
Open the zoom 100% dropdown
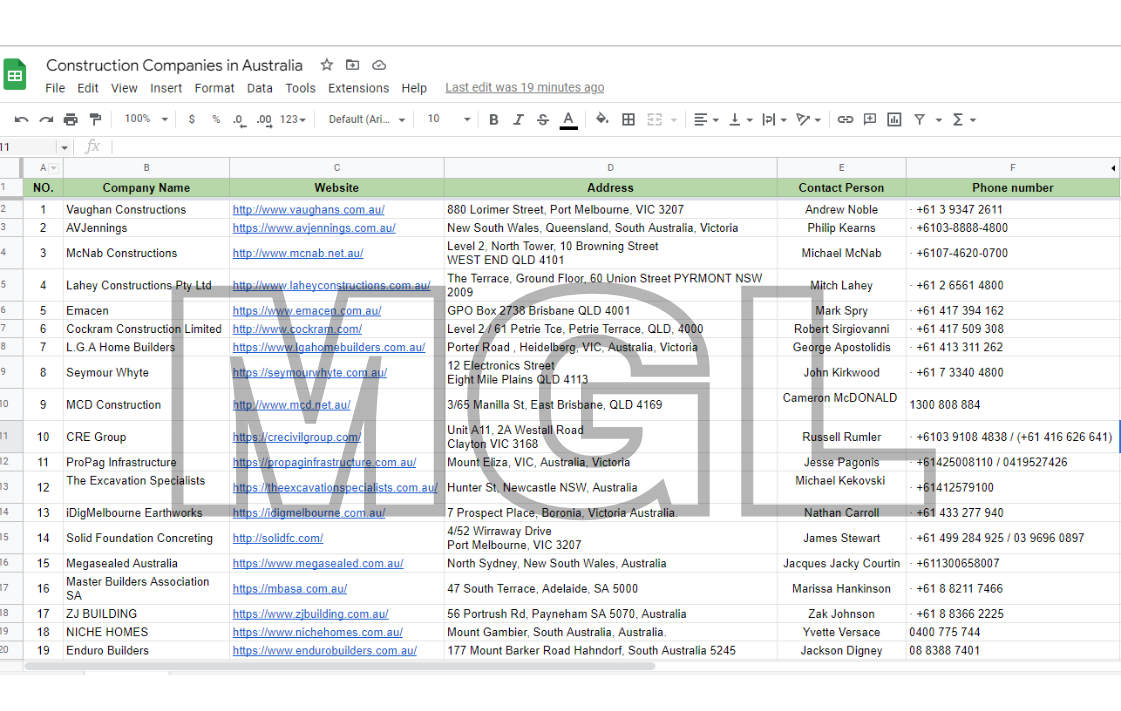coord(146,119)
